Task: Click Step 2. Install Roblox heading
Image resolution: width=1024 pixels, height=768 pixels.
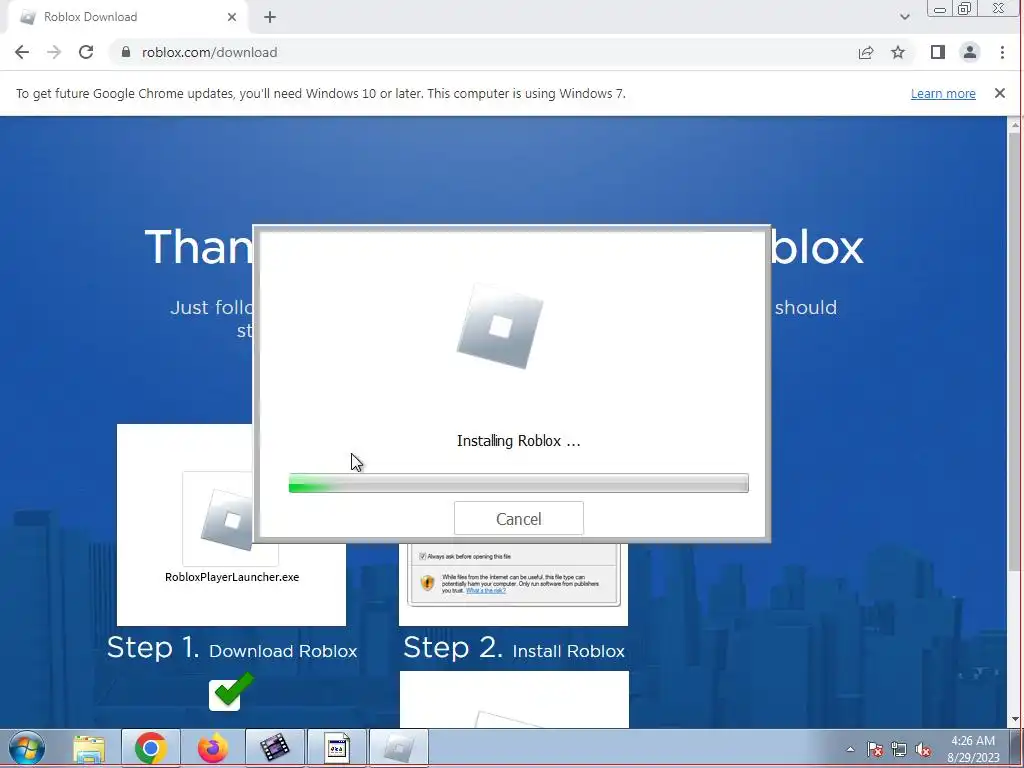Action: [x=514, y=648]
